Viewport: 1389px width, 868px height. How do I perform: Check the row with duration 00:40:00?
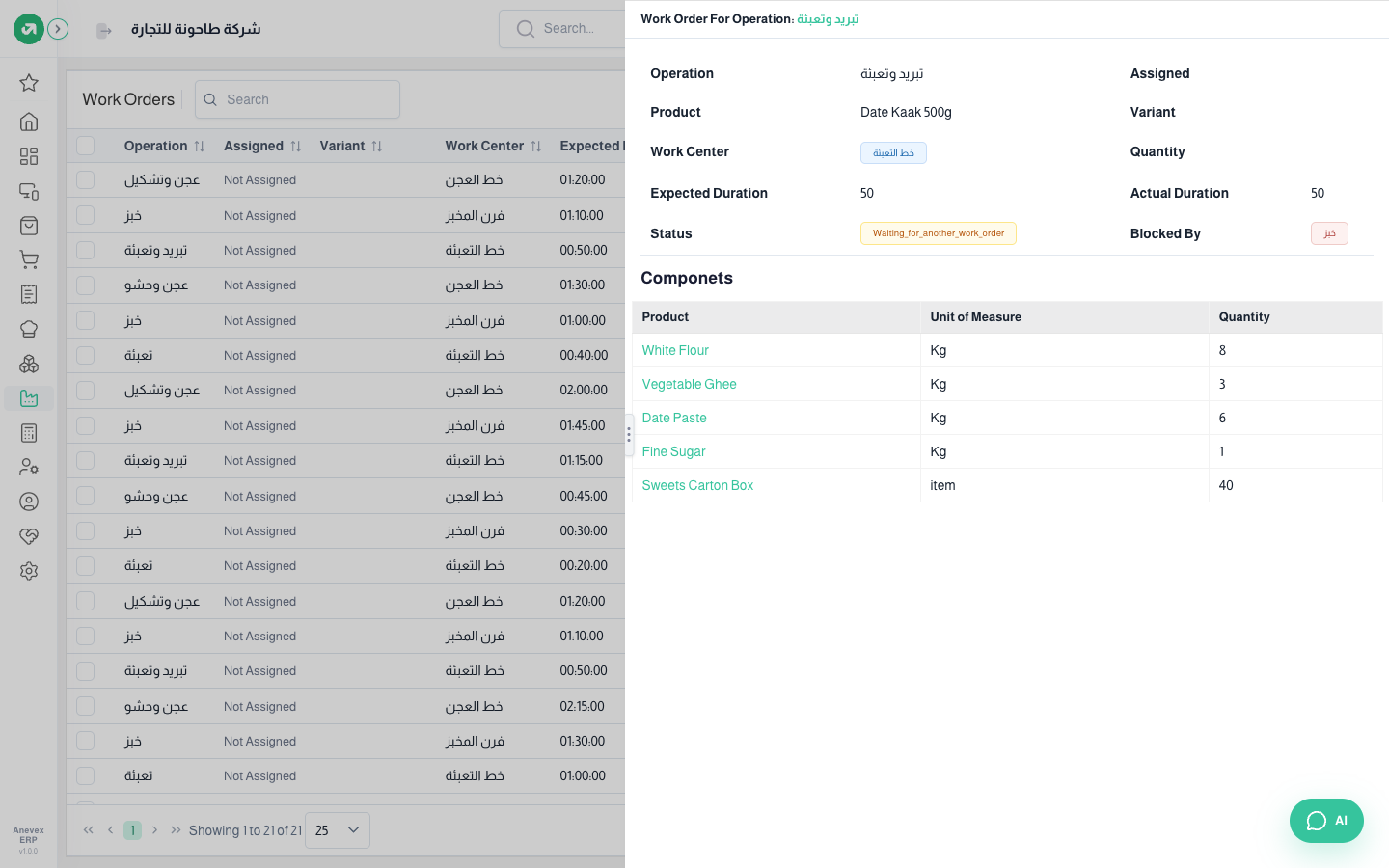tap(86, 356)
